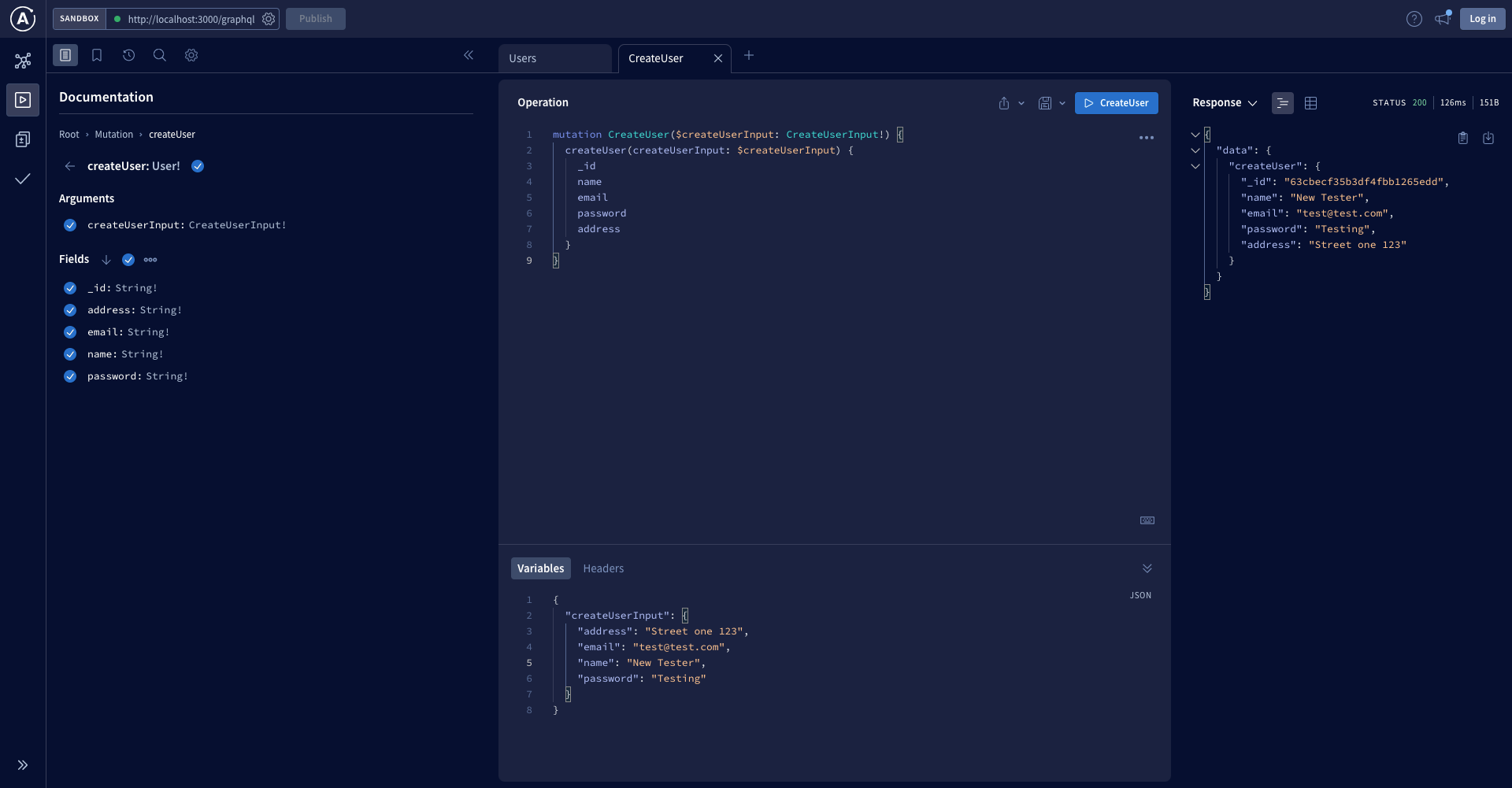Open the bookmarks panel icon
The height and width of the screenshot is (788, 1512).
point(97,55)
